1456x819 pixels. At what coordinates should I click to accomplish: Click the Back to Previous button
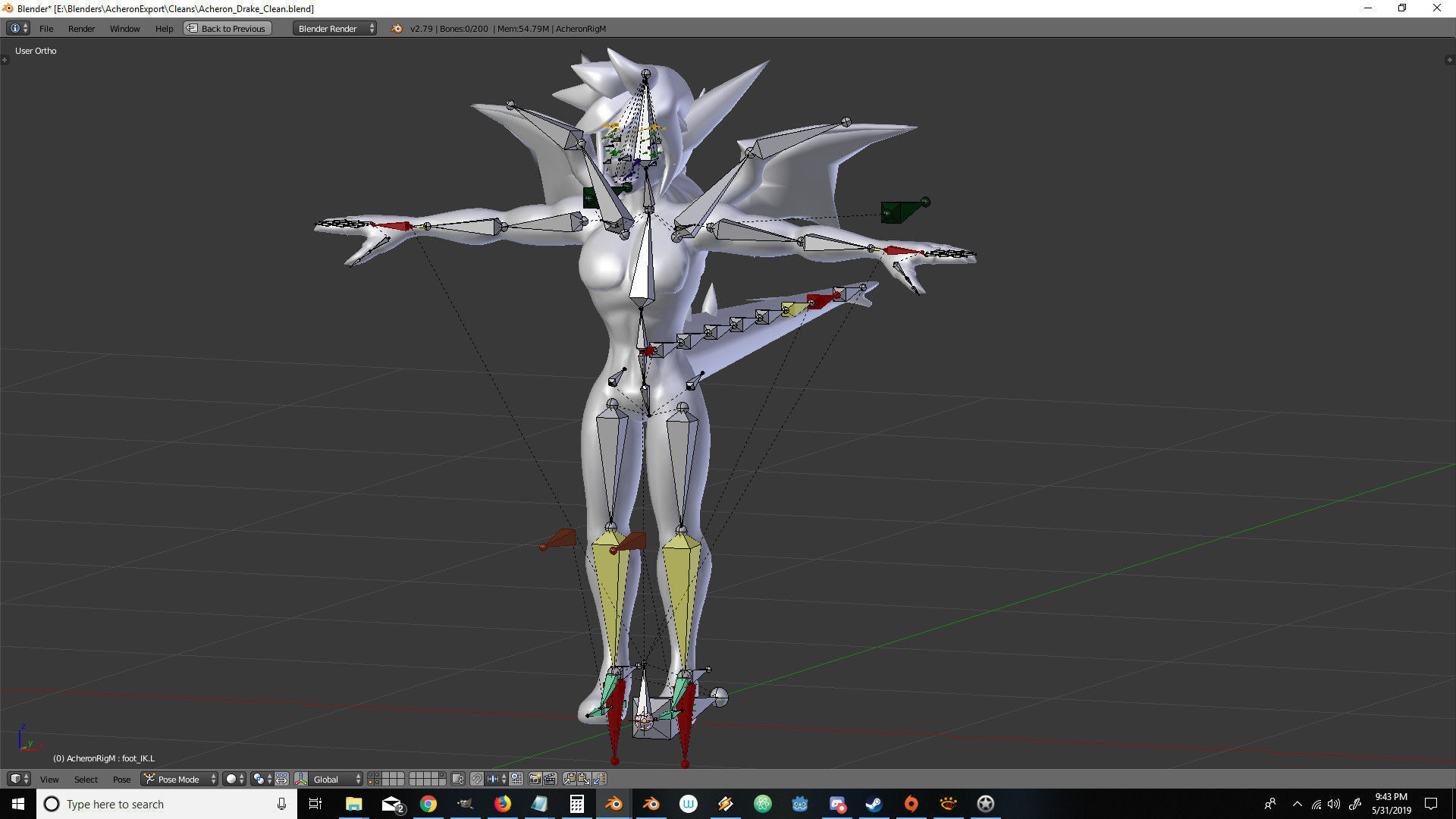[x=227, y=29]
